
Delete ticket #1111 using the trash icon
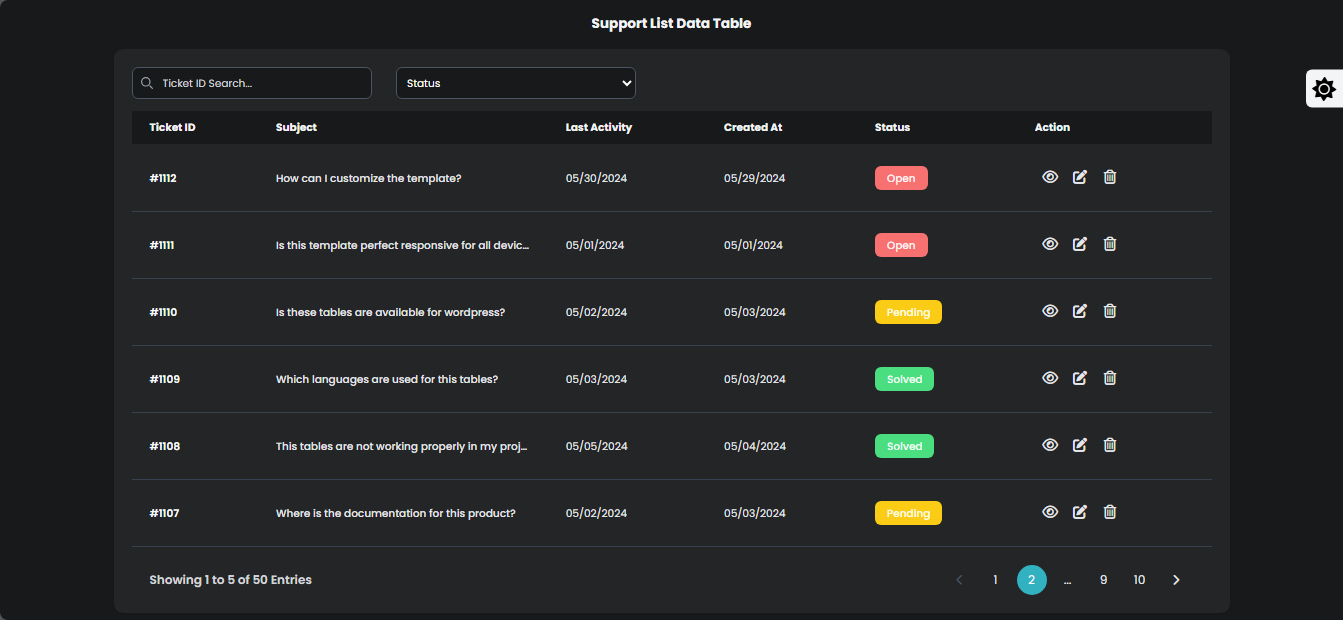(x=1109, y=244)
